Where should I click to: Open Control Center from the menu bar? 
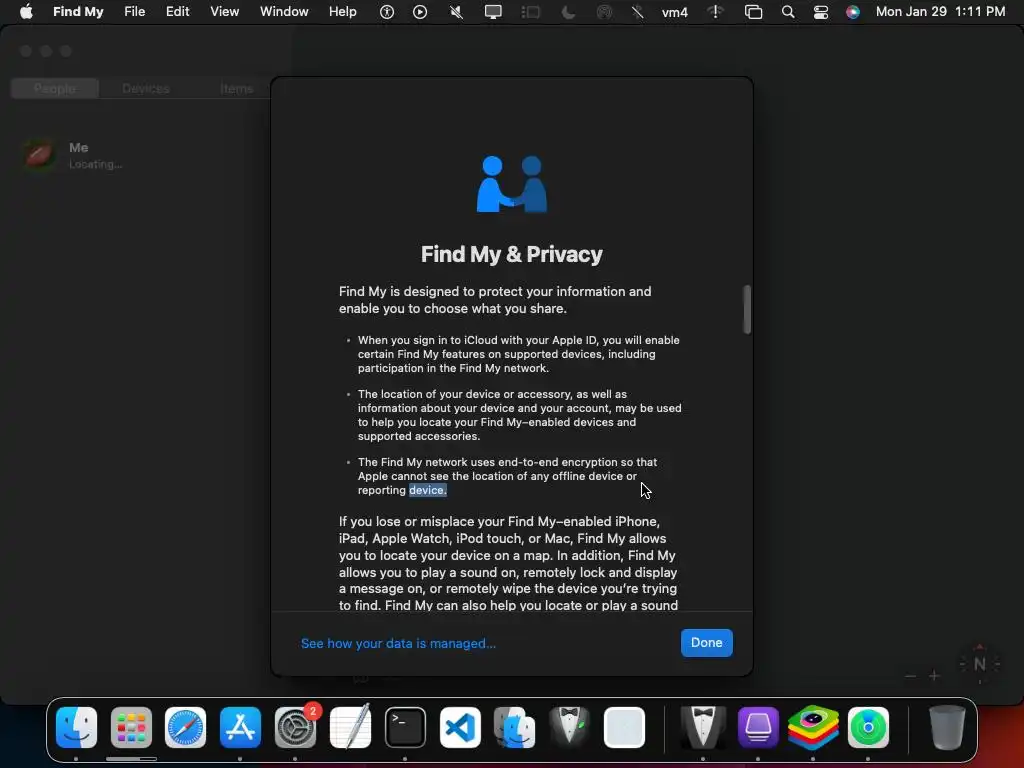click(821, 12)
